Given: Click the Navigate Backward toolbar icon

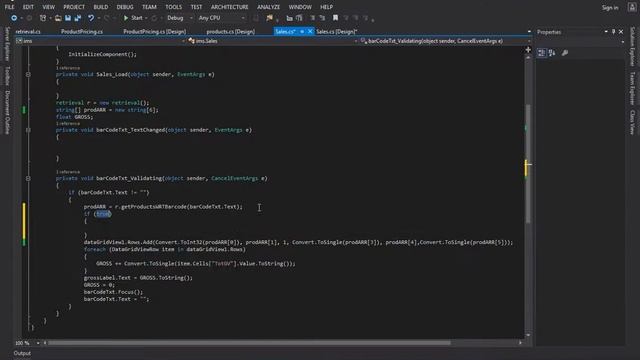Looking at the screenshot, I should click(x=14, y=18).
